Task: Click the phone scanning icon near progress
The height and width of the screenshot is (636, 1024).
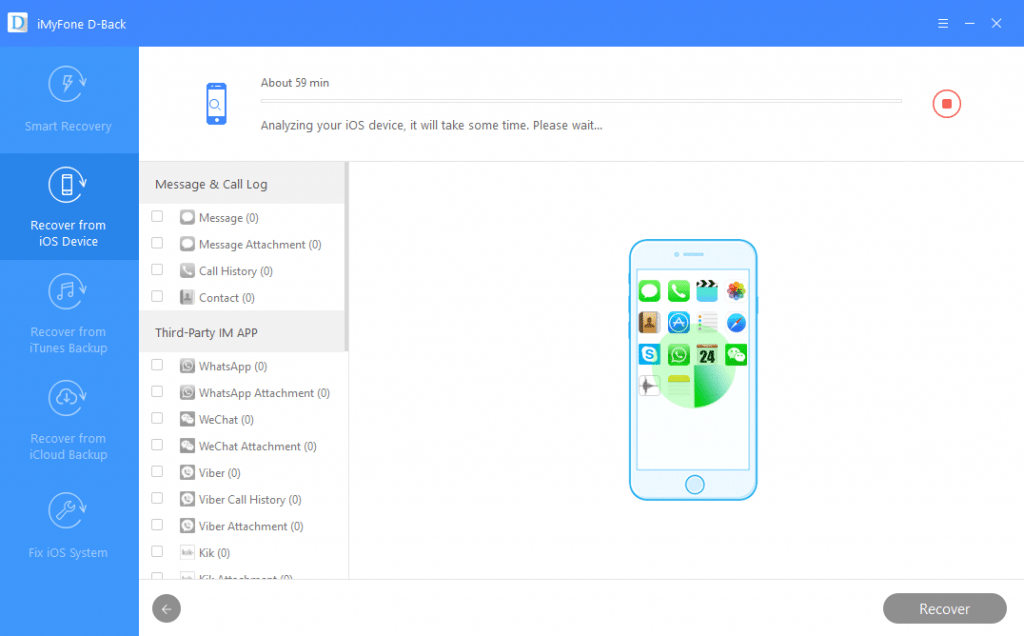Action: click(216, 104)
